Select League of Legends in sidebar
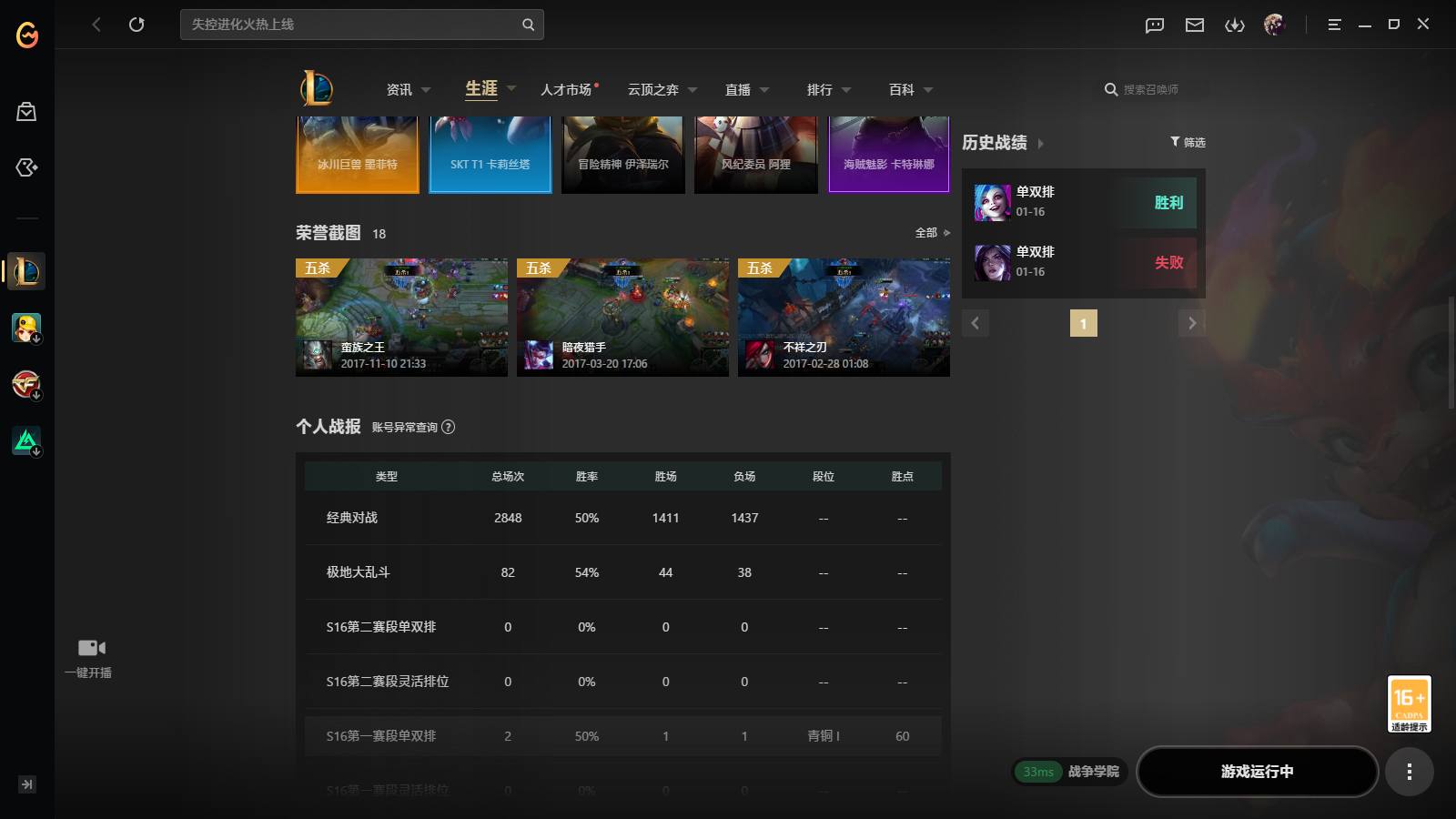Viewport: 1456px width, 819px height. coord(26,271)
